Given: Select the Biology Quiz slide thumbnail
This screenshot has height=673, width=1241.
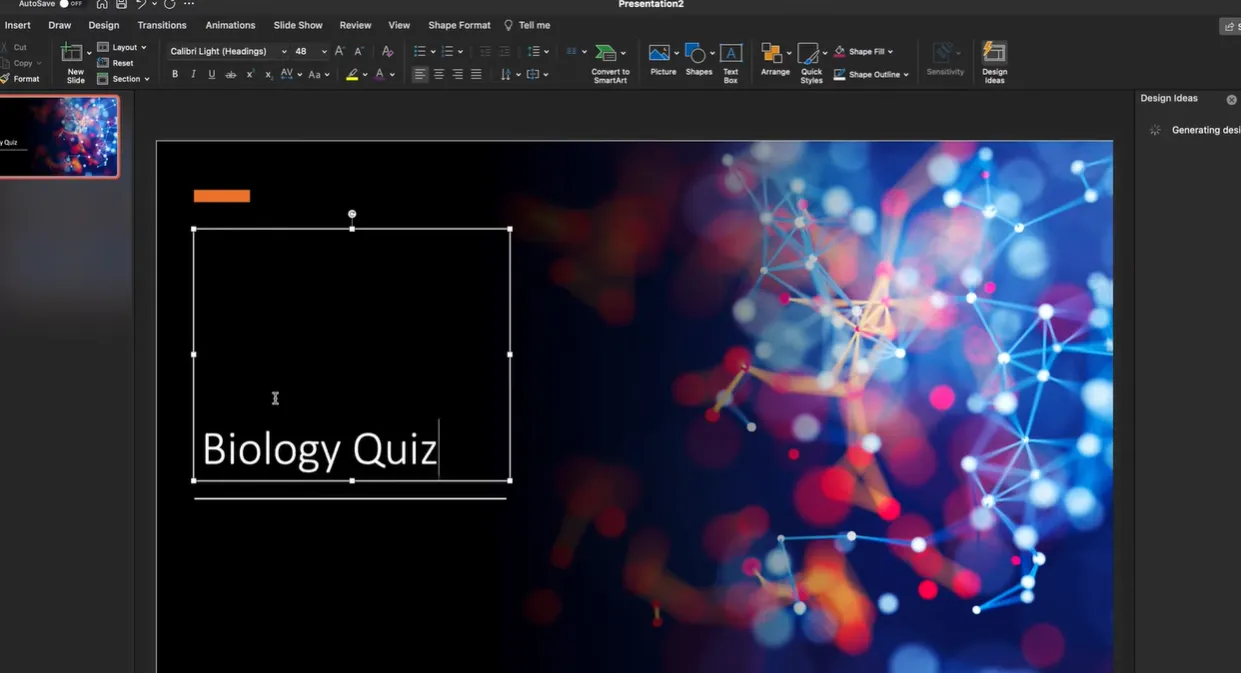Looking at the screenshot, I should pyautogui.click(x=60, y=137).
